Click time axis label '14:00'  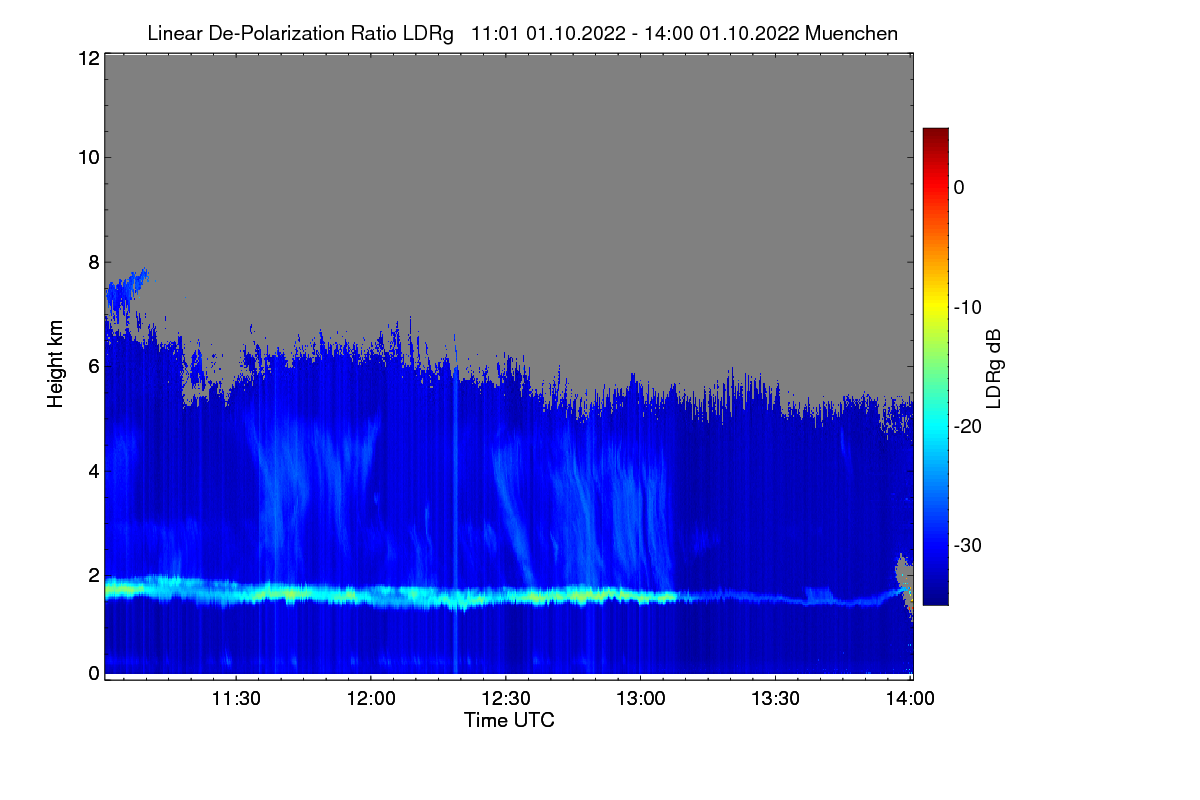[x=911, y=699]
